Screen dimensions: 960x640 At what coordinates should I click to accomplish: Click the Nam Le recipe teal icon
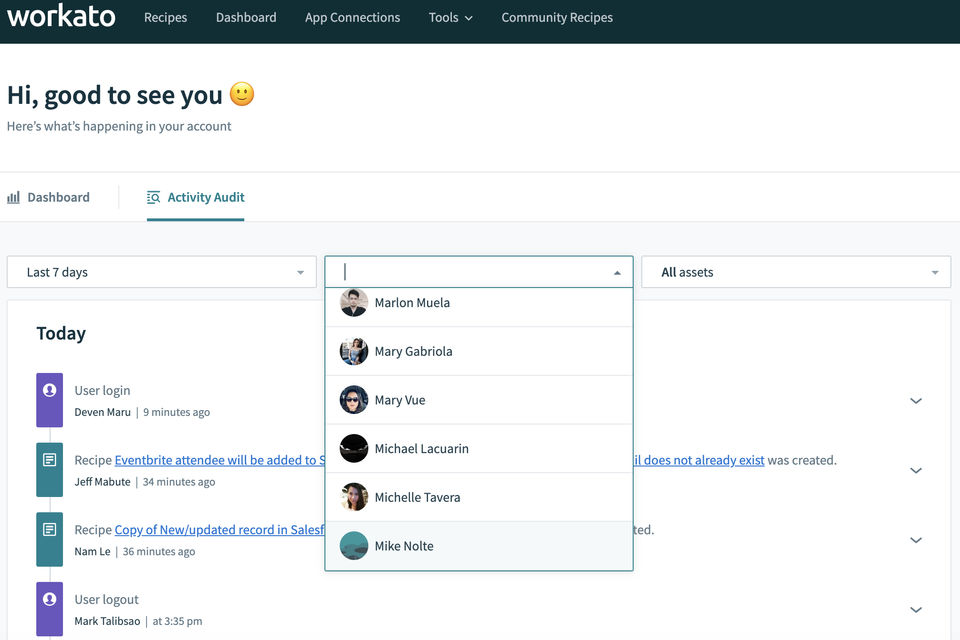(x=50, y=539)
